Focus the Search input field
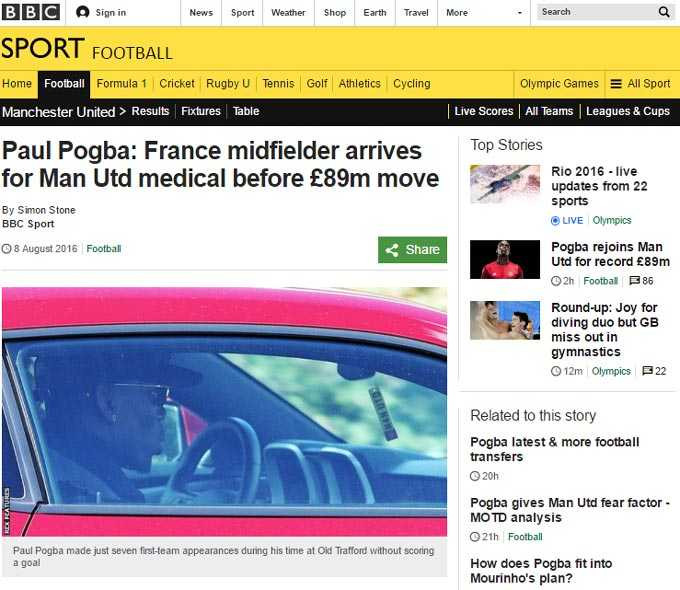 click(x=598, y=12)
